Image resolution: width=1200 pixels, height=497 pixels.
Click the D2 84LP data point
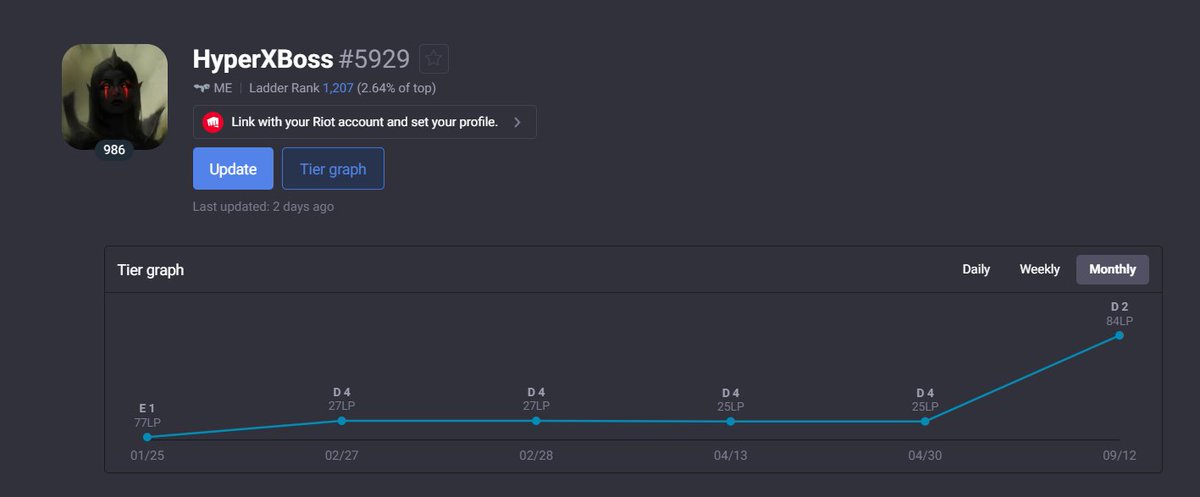(1119, 335)
